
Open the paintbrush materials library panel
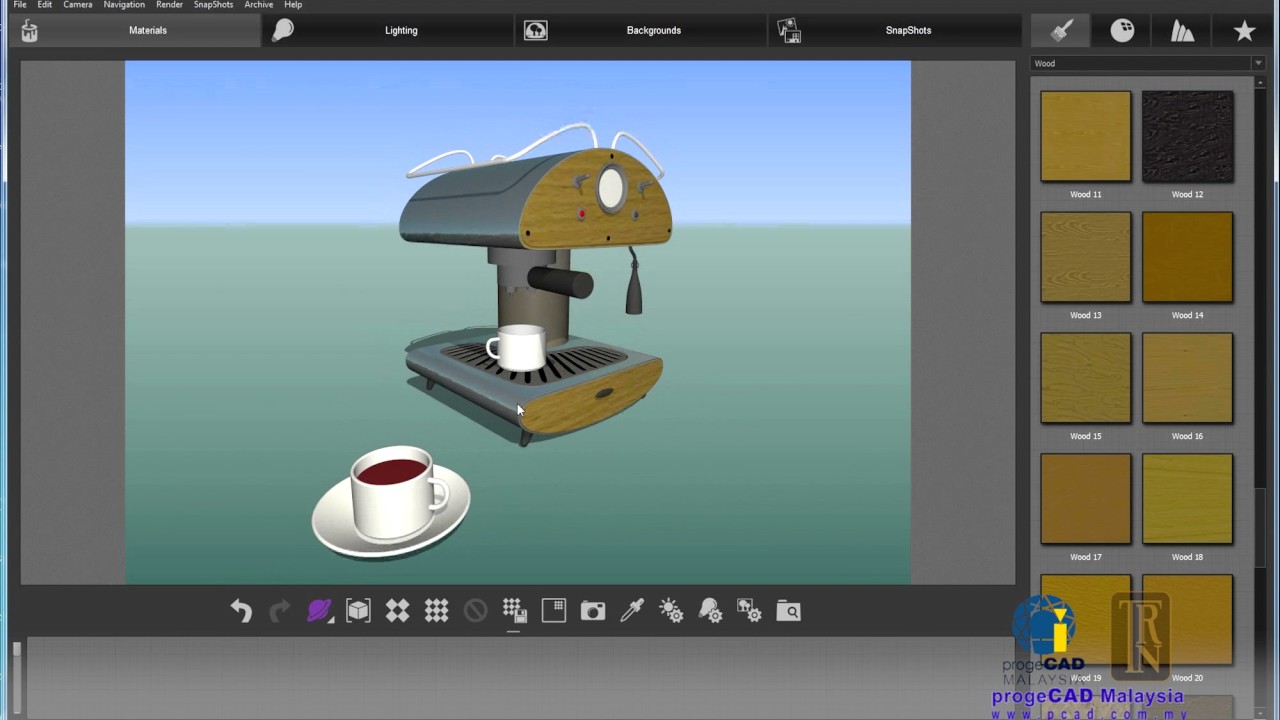coord(1062,31)
